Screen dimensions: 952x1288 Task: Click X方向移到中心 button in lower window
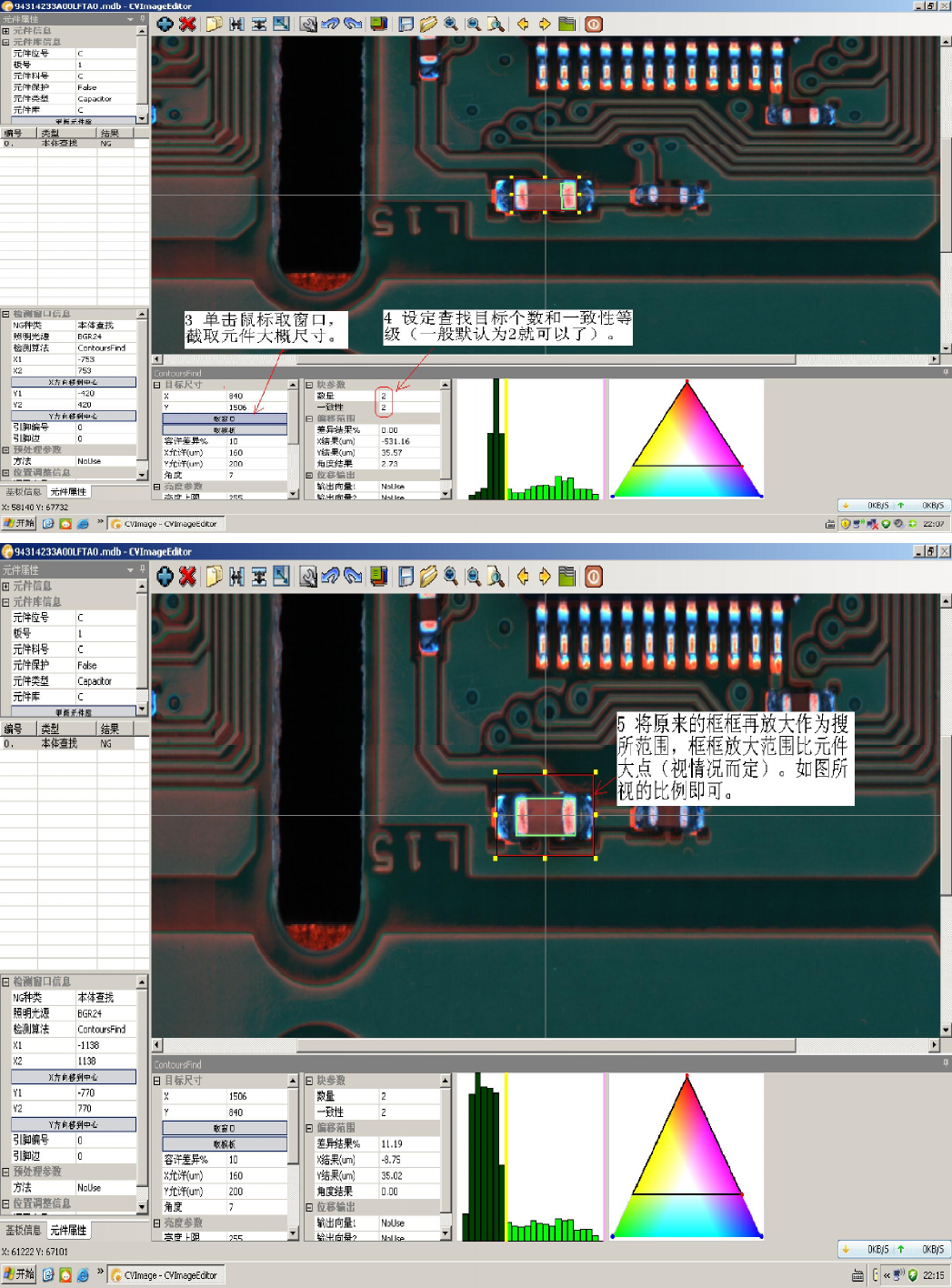click(x=74, y=1077)
